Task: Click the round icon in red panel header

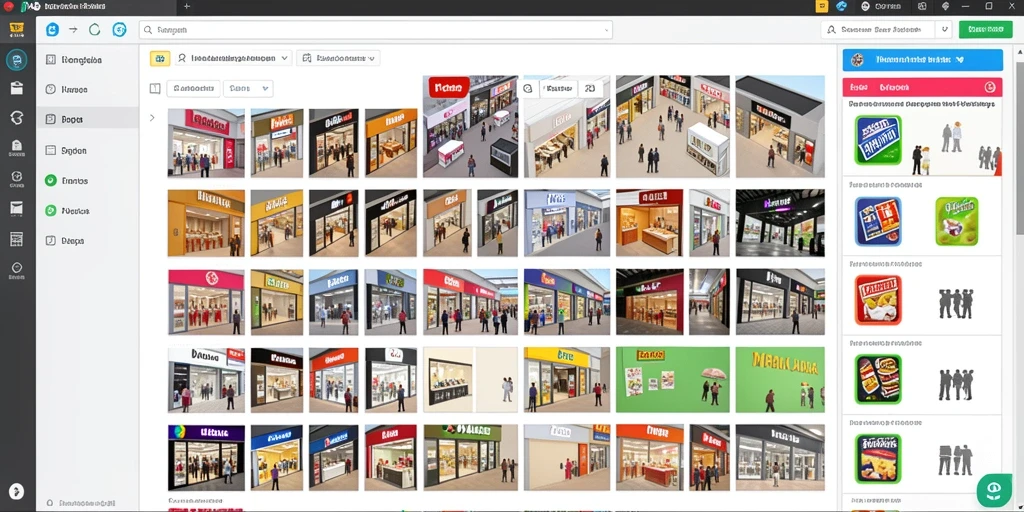Action: 989,87
